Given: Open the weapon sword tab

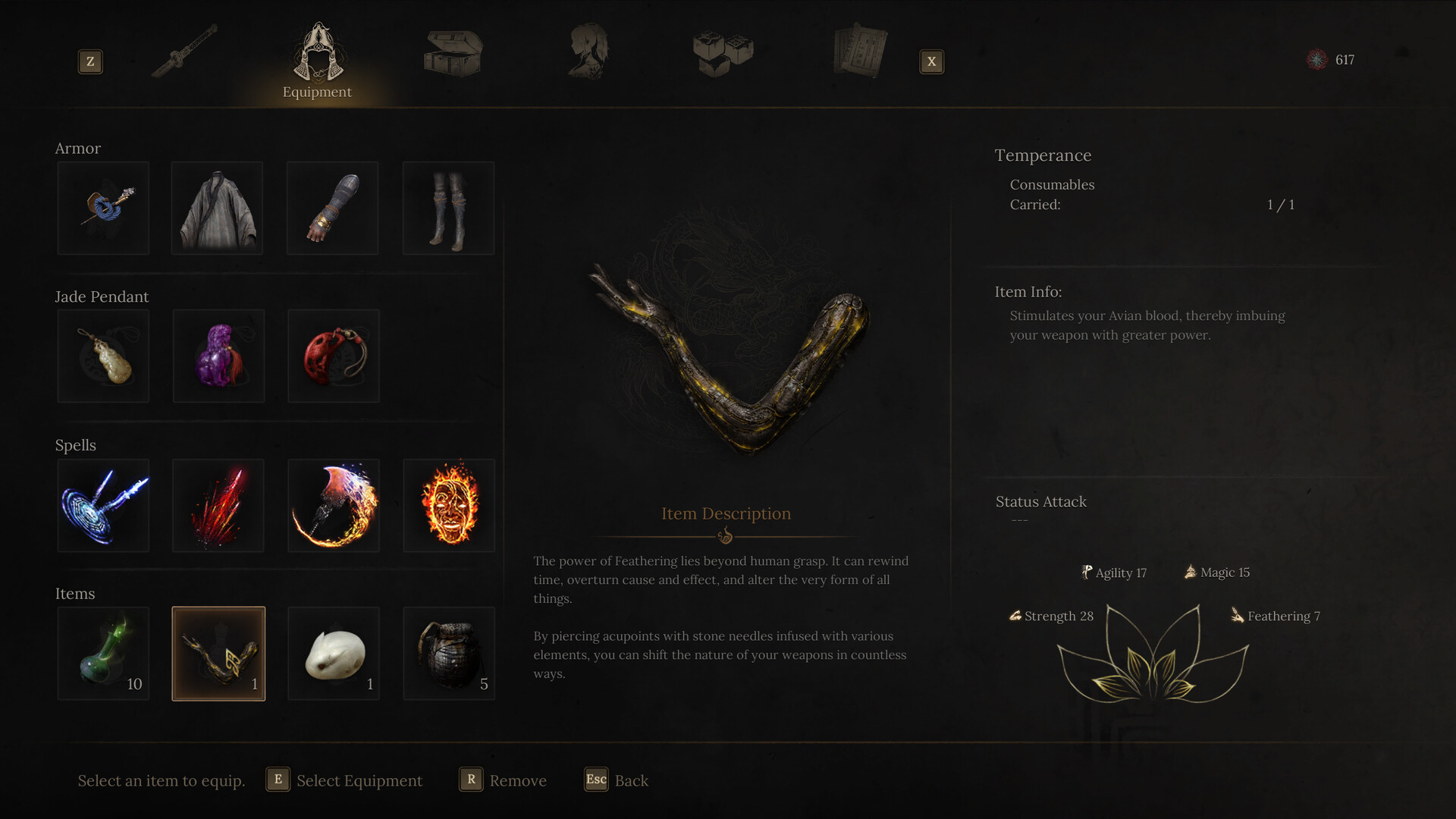Looking at the screenshot, I should click(184, 52).
